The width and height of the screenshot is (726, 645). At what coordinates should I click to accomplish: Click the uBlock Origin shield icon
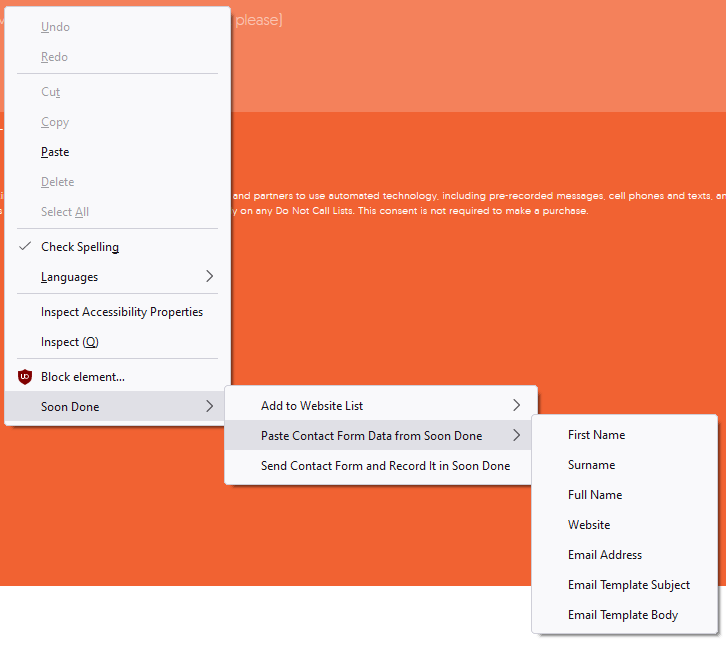pos(25,377)
